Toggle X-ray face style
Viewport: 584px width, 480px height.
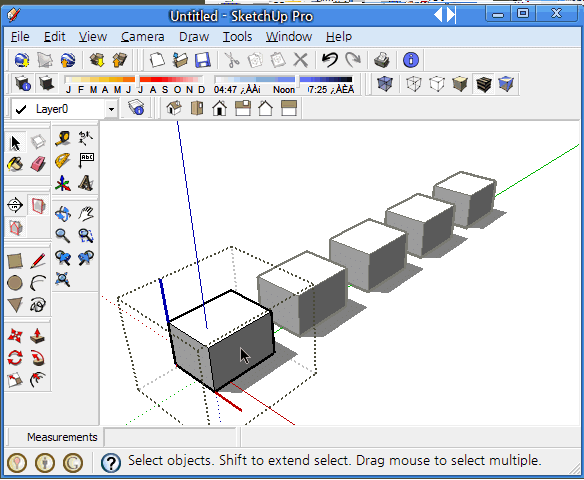pos(384,83)
